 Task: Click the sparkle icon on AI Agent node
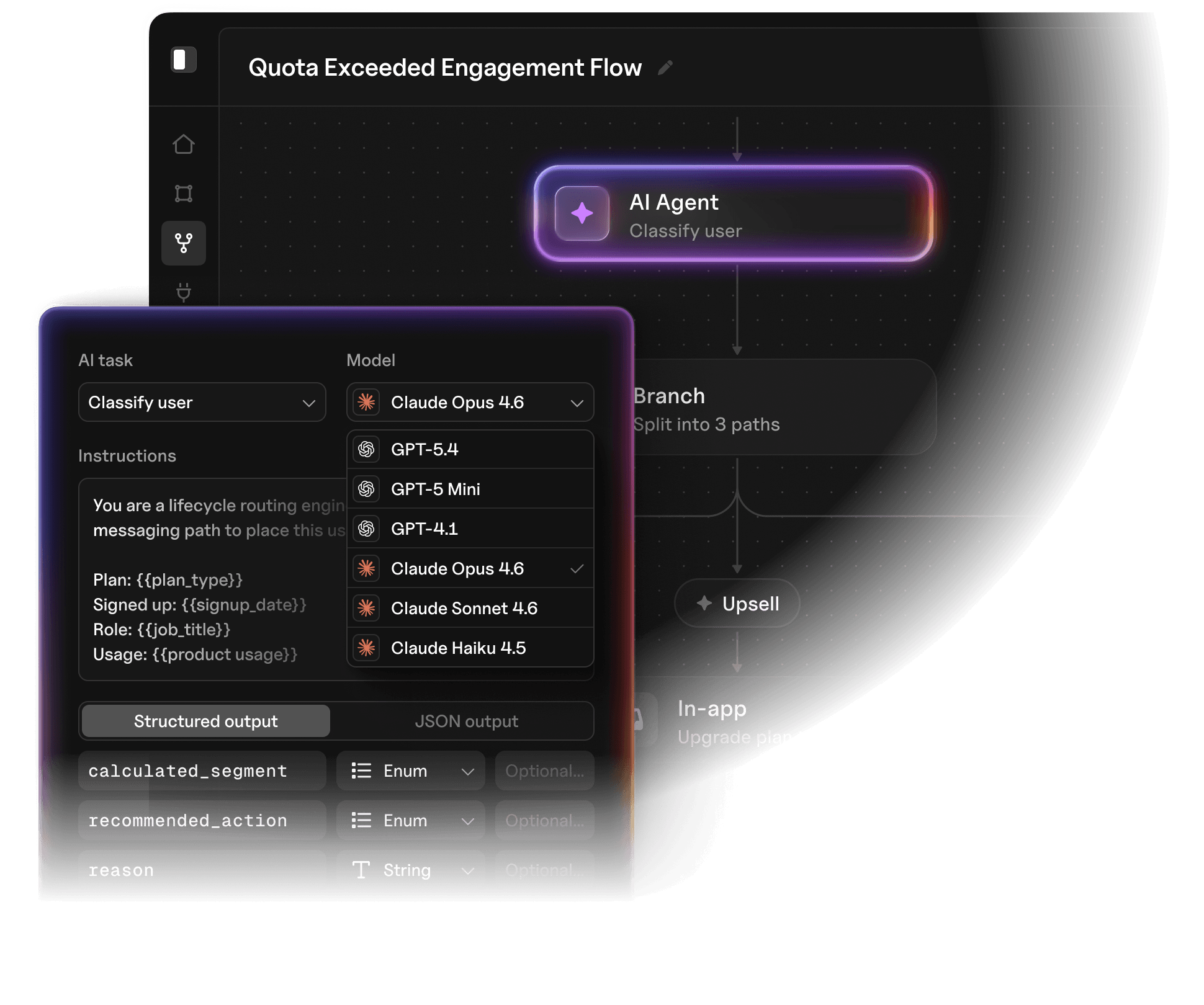pos(582,213)
